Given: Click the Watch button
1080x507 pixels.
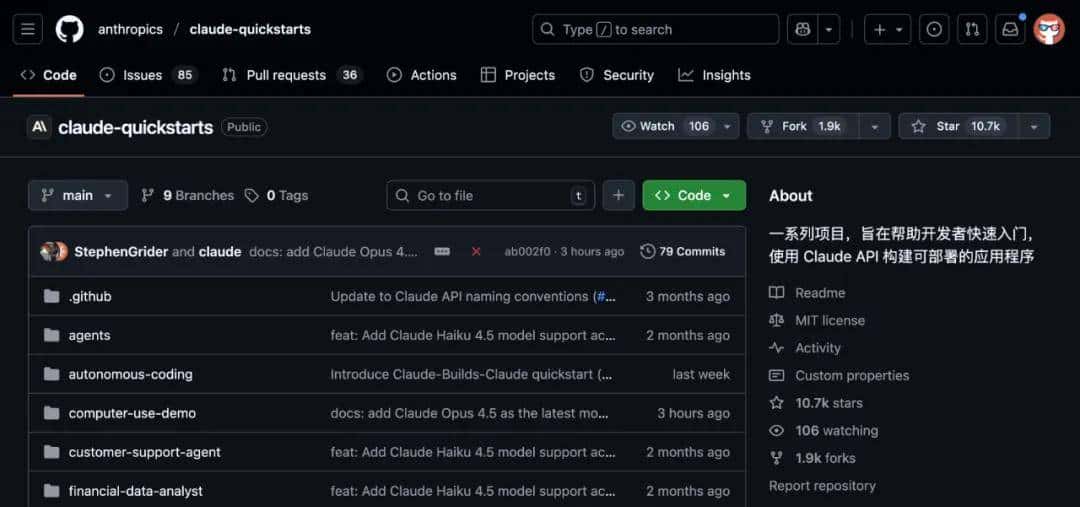Looking at the screenshot, I should [x=665, y=126].
